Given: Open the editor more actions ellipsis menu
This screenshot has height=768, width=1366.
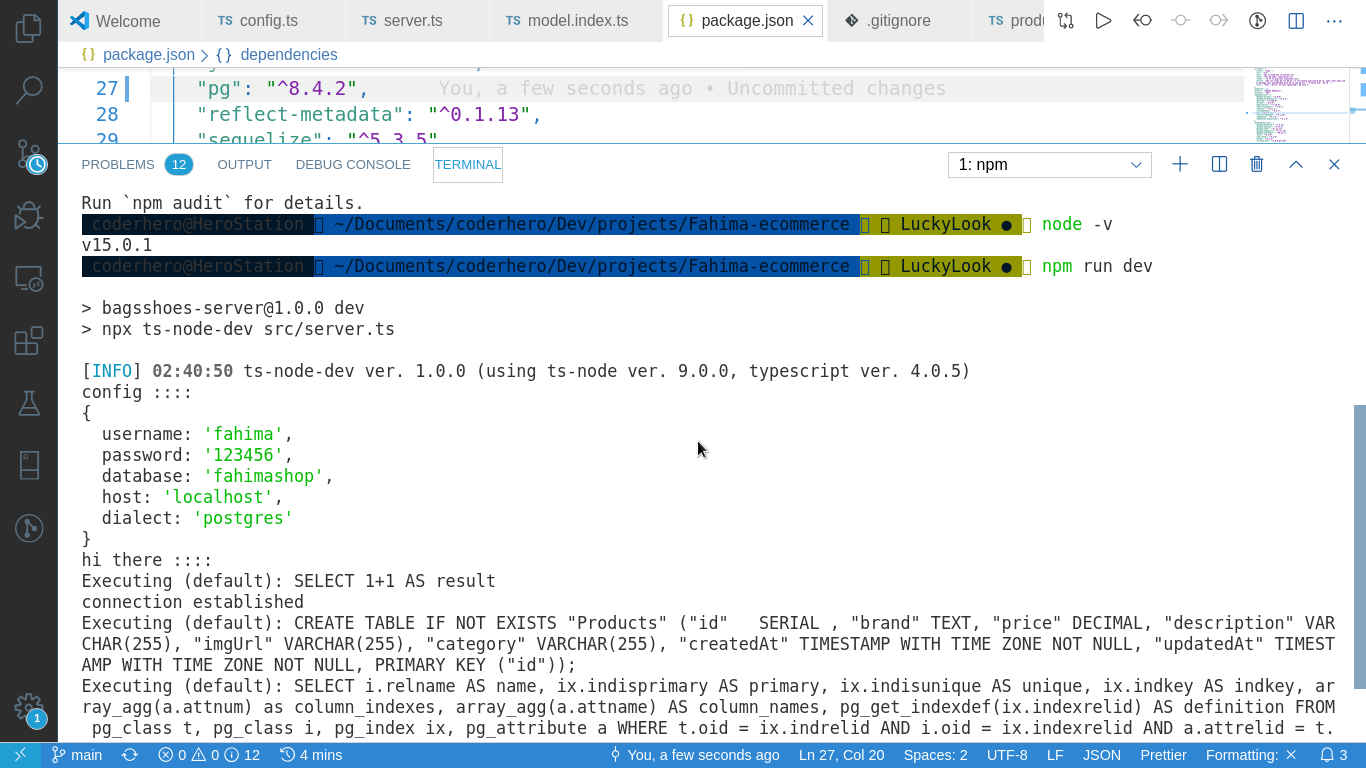Looking at the screenshot, I should (x=1334, y=20).
